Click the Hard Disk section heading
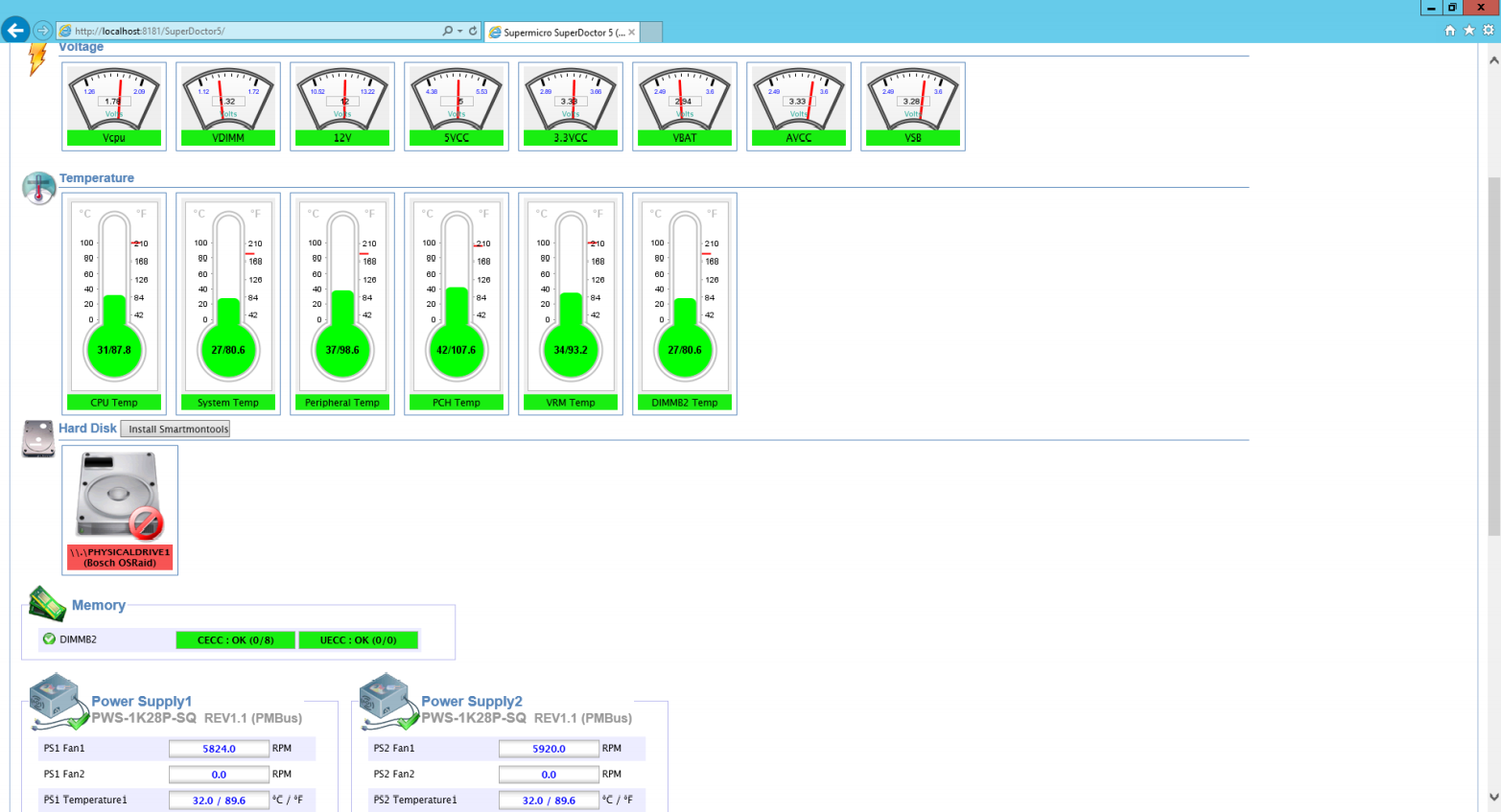The image size is (1501, 812). pos(87,429)
